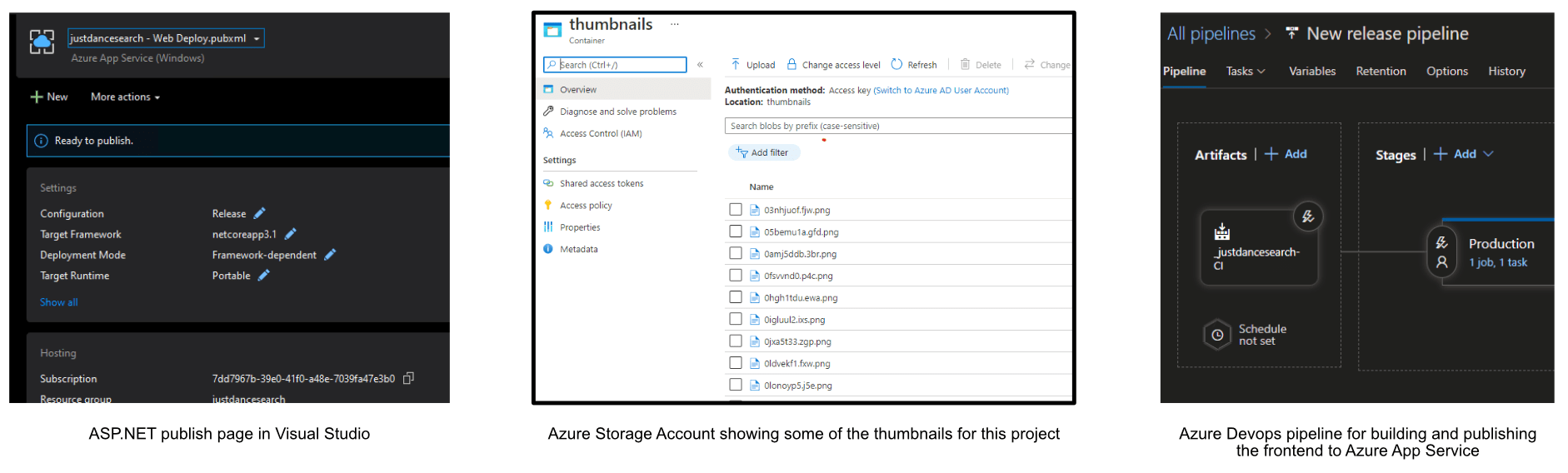Open Overview in the storage container menu
This screenshot has height=473, width=1568.
[x=623, y=89]
